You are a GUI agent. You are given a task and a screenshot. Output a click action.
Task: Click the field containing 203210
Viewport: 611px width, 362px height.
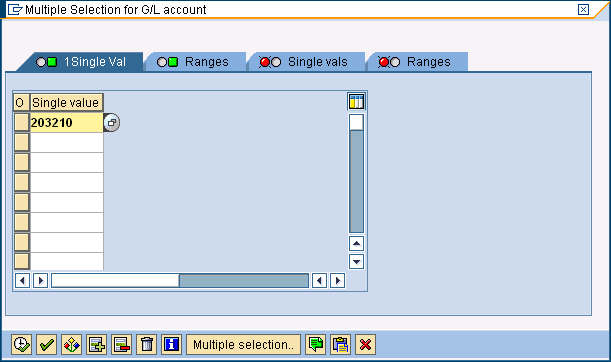point(67,123)
